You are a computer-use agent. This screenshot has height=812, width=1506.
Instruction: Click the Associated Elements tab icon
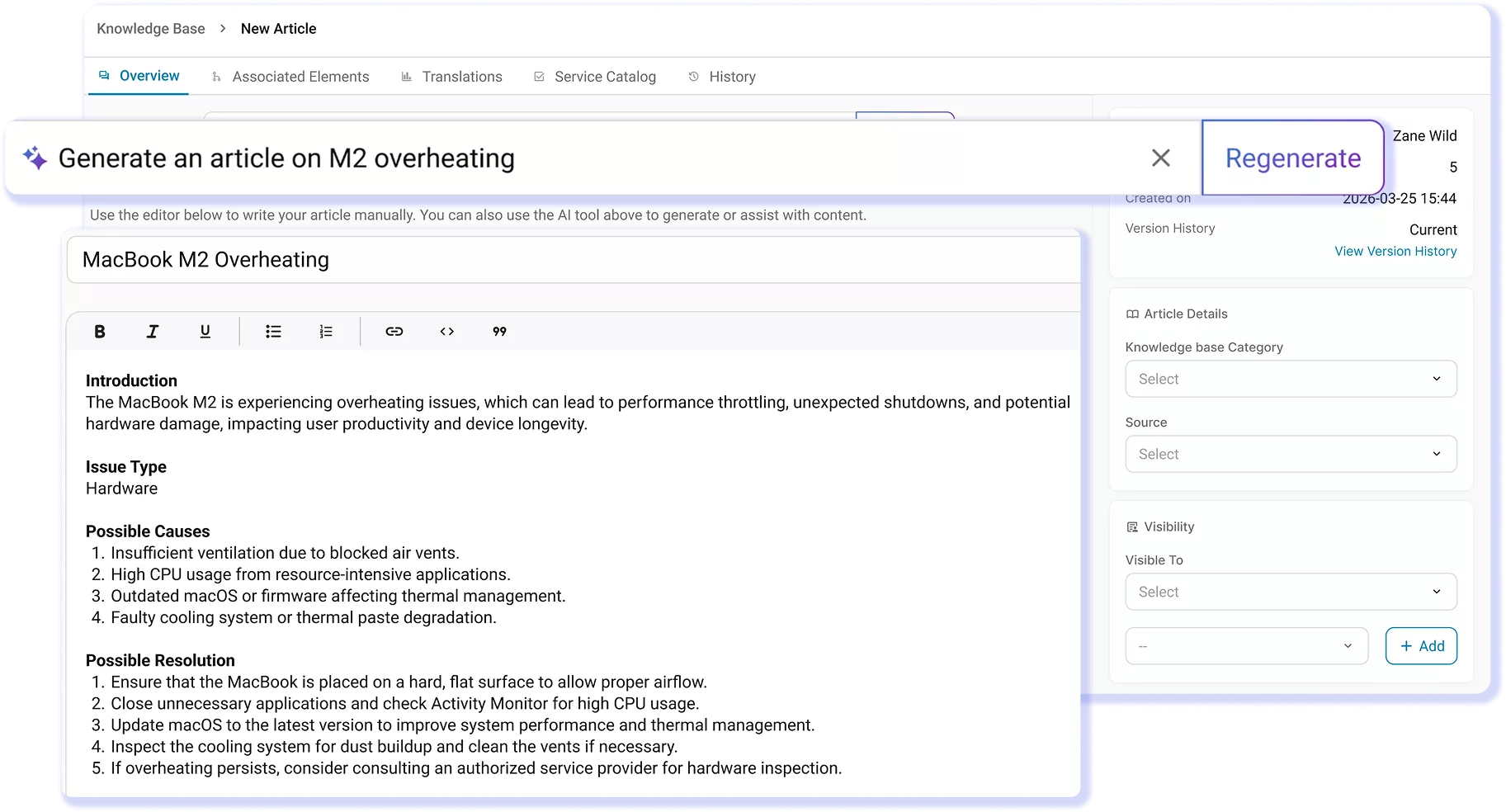tap(216, 77)
